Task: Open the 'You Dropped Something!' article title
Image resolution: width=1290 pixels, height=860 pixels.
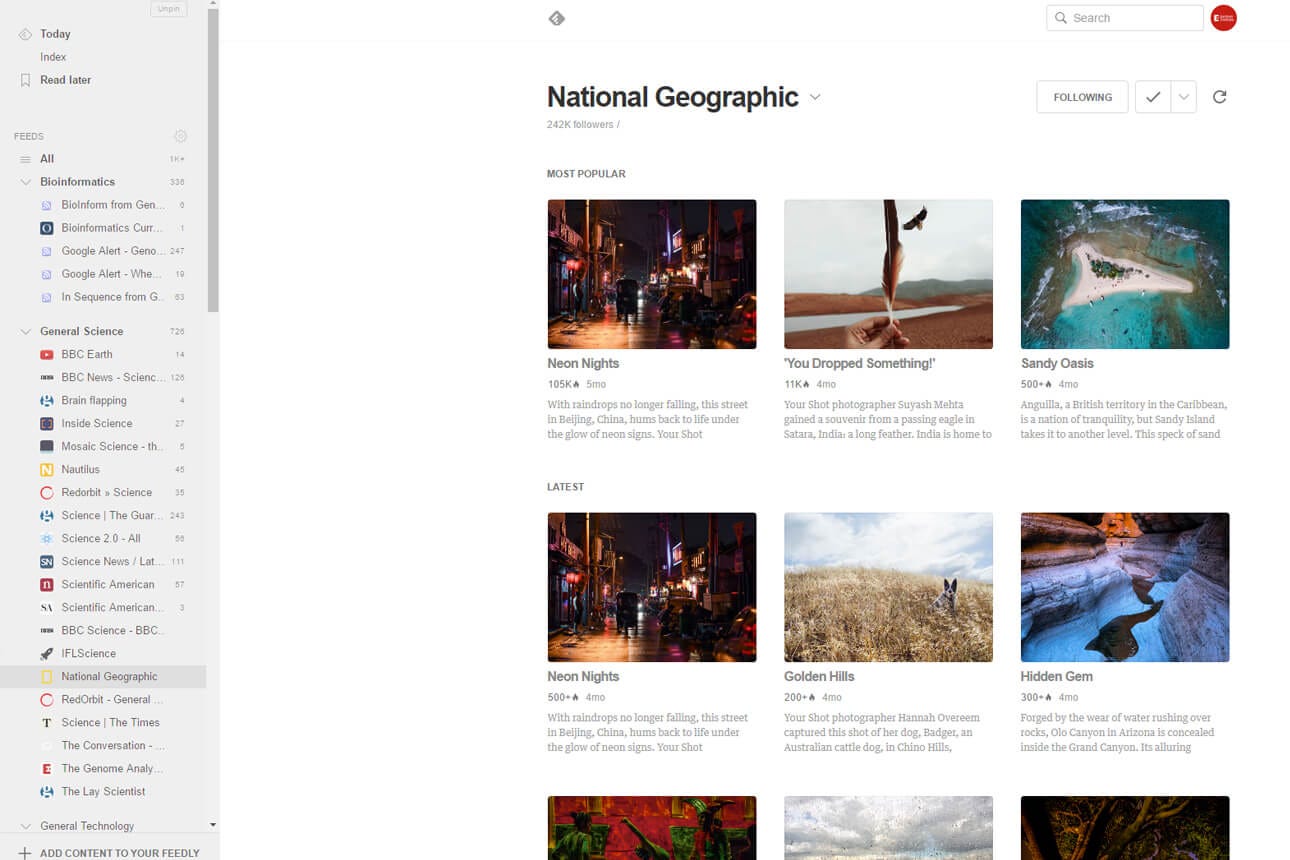Action: (859, 363)
